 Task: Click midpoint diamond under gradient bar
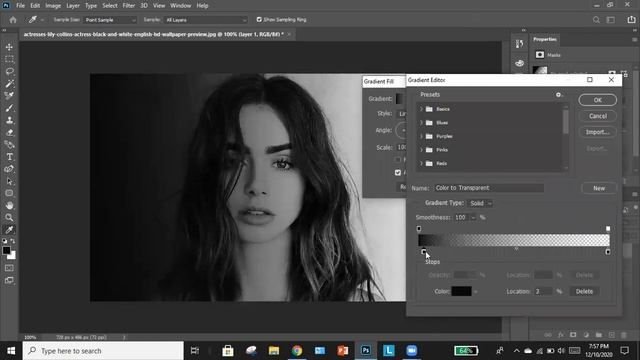click(516, 249)
